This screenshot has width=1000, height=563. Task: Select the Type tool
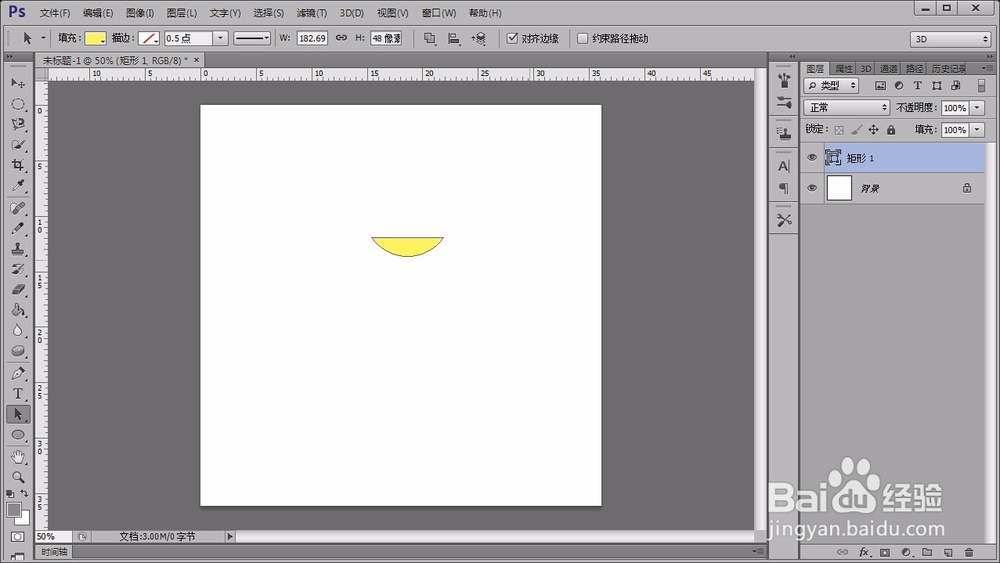tap(18, 394)
